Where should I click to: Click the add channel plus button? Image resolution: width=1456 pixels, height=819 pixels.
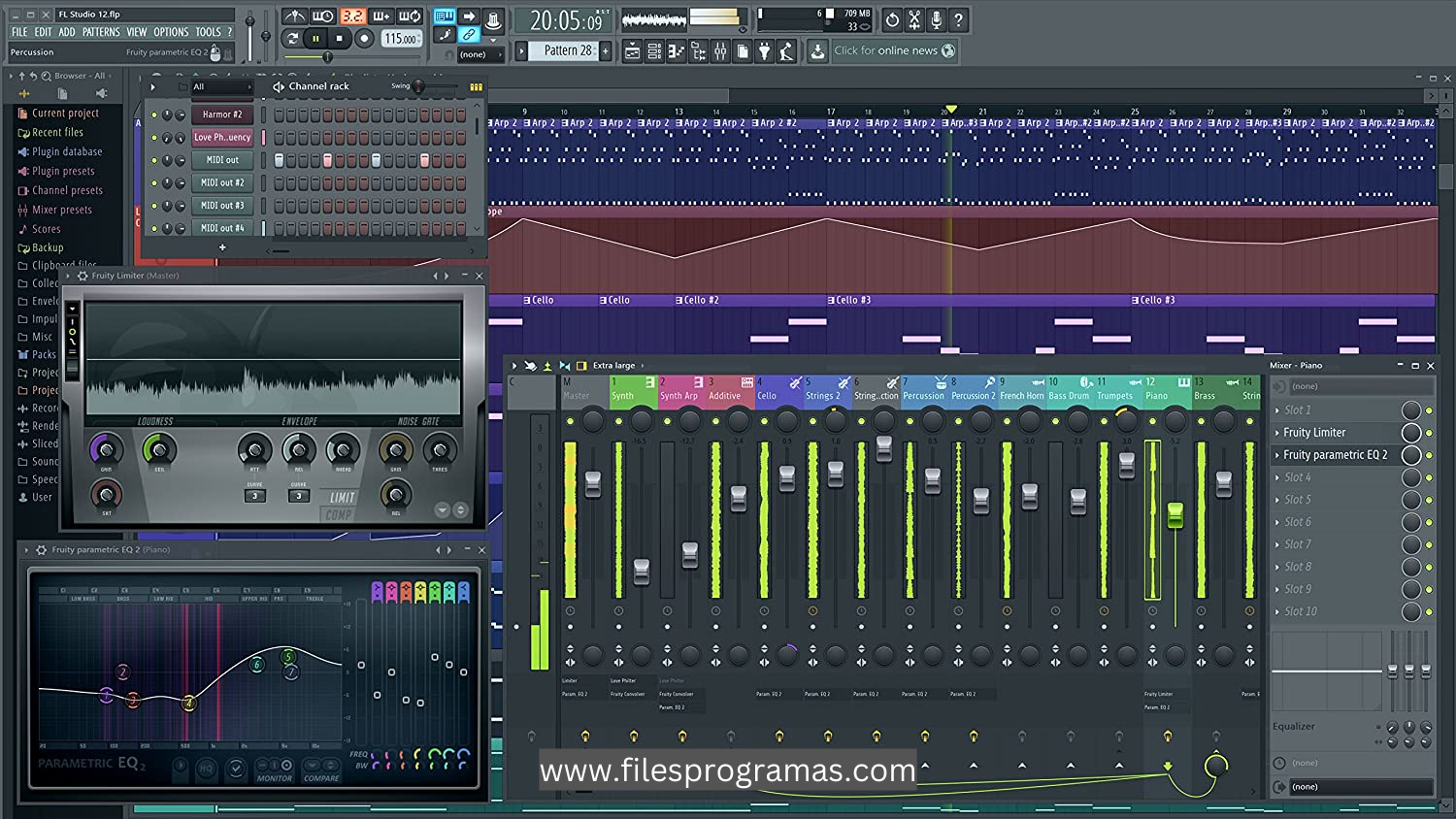tap(222, 247)
